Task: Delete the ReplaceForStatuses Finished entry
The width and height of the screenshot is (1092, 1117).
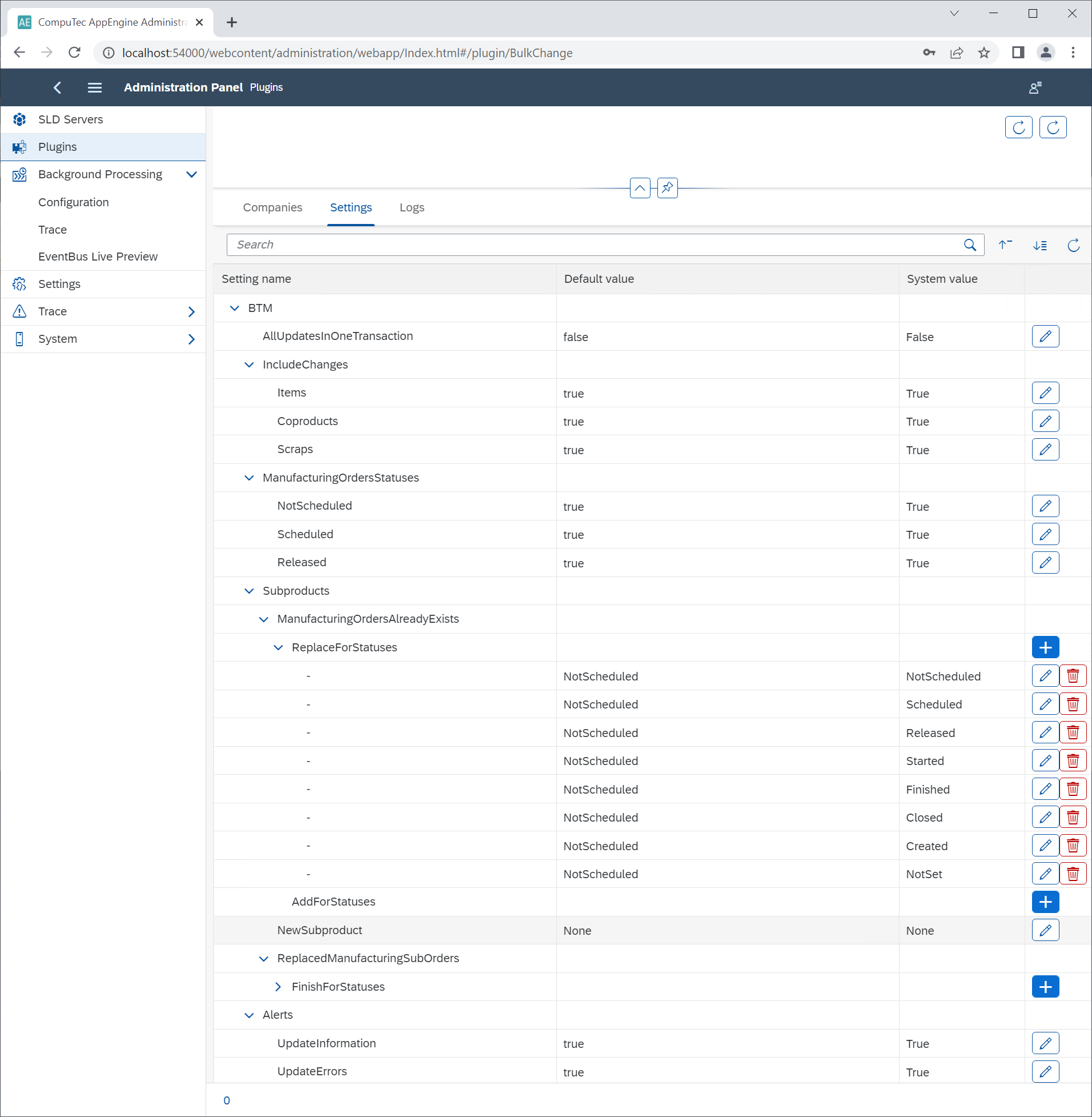Action: (x=1073, y=789)
